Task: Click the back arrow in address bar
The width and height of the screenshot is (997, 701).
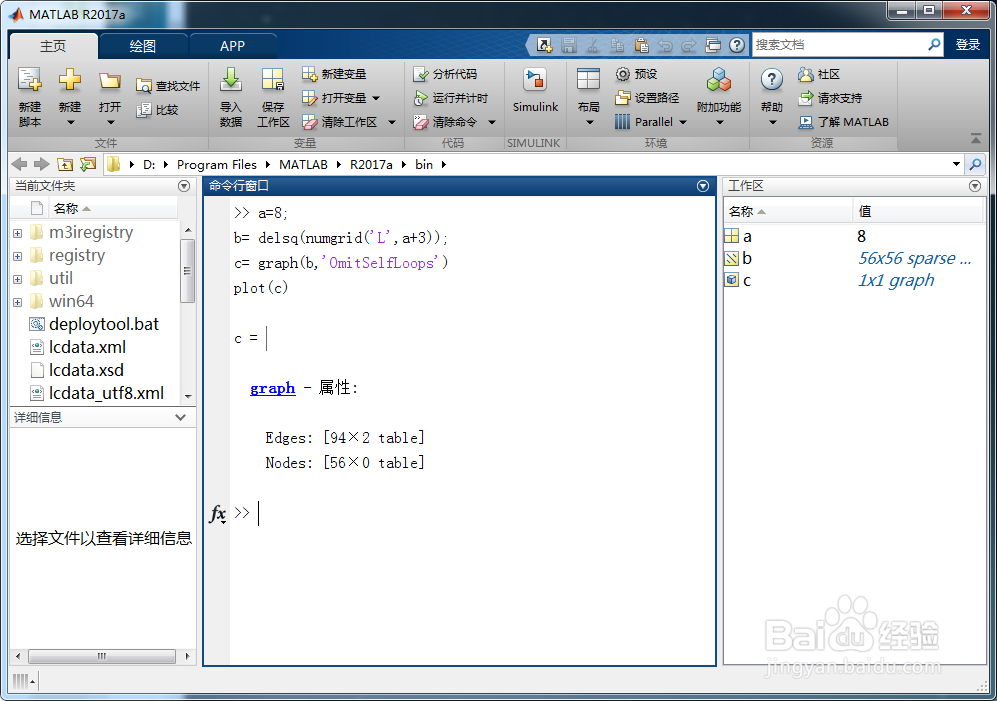Action: (x=19, y=164)
